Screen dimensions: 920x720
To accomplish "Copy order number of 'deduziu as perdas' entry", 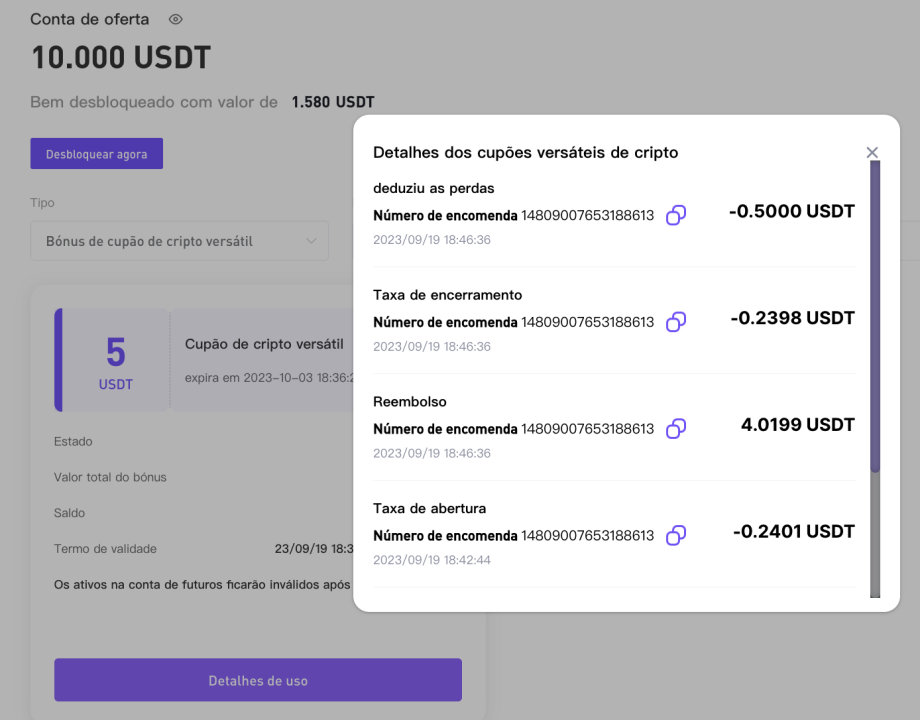I will pyautogui.click(x=676, y=215).
